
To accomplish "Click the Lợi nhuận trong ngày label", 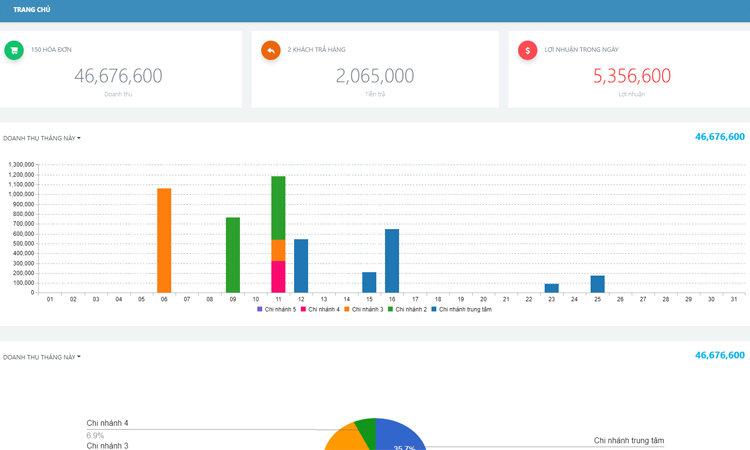I will (x=581, y=50).
